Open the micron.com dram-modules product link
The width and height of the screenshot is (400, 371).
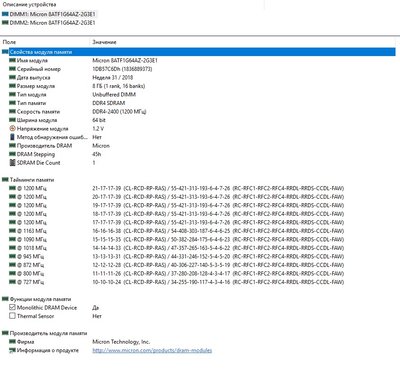[152, 350]
